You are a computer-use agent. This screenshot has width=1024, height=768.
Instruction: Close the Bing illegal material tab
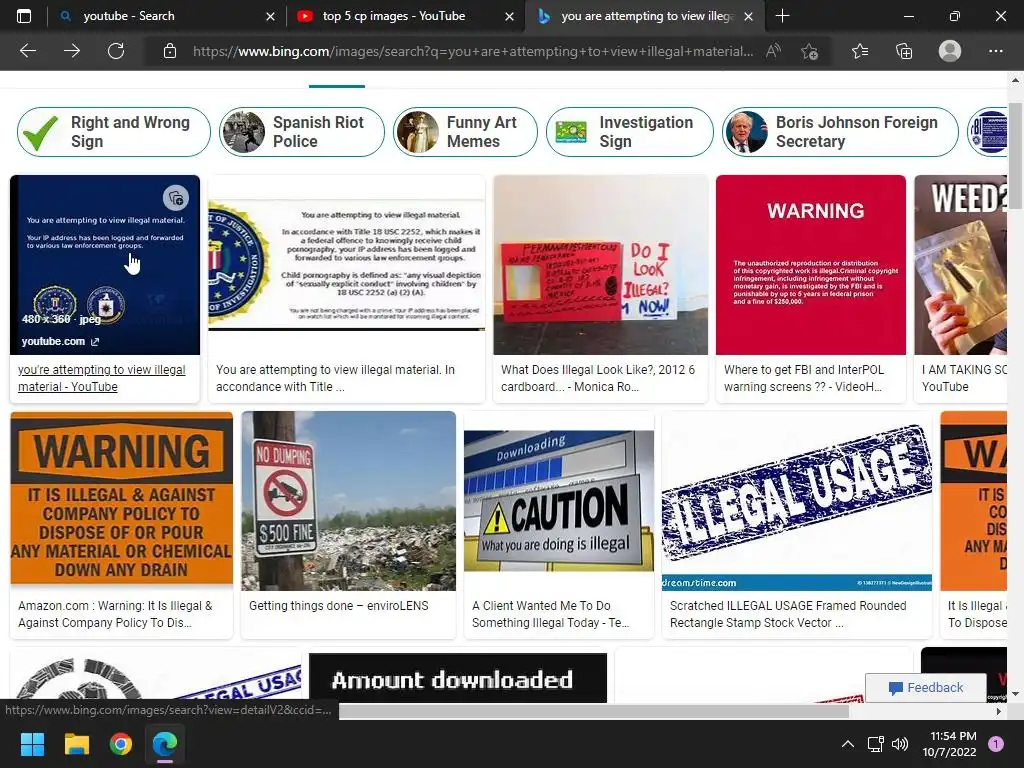(x=748, y=17)
